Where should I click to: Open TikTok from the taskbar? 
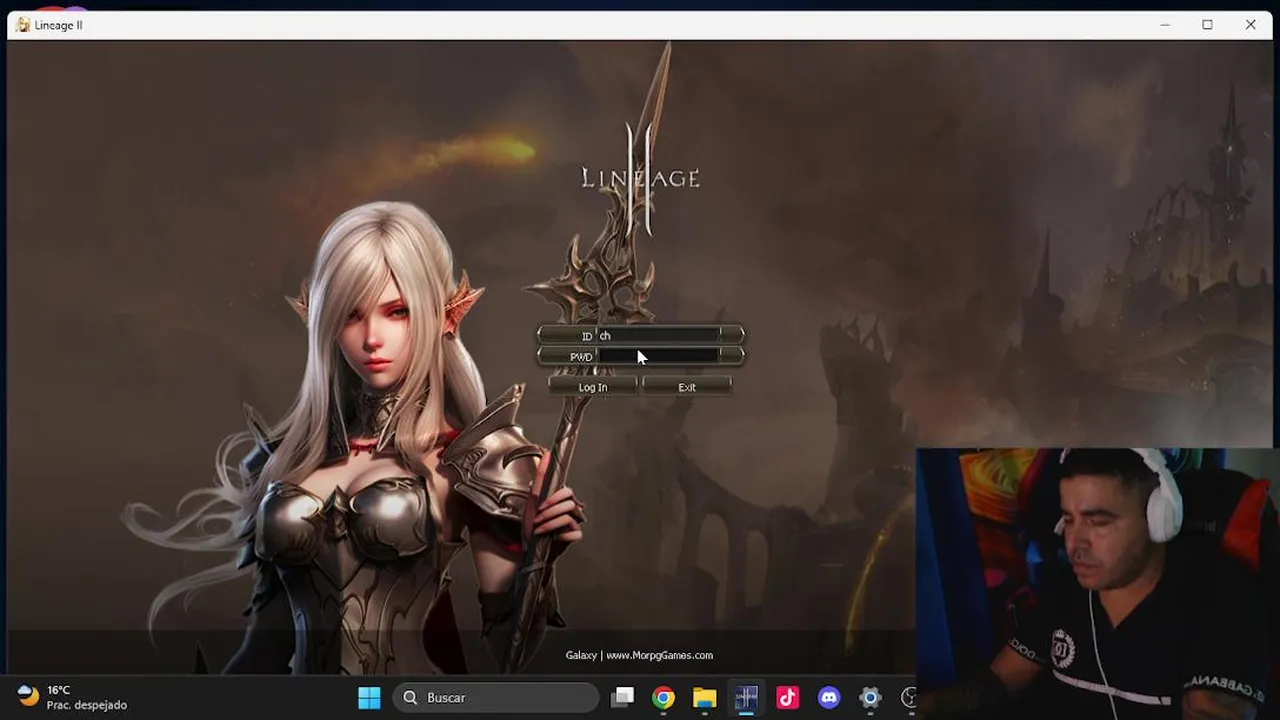tap(787, 697)
